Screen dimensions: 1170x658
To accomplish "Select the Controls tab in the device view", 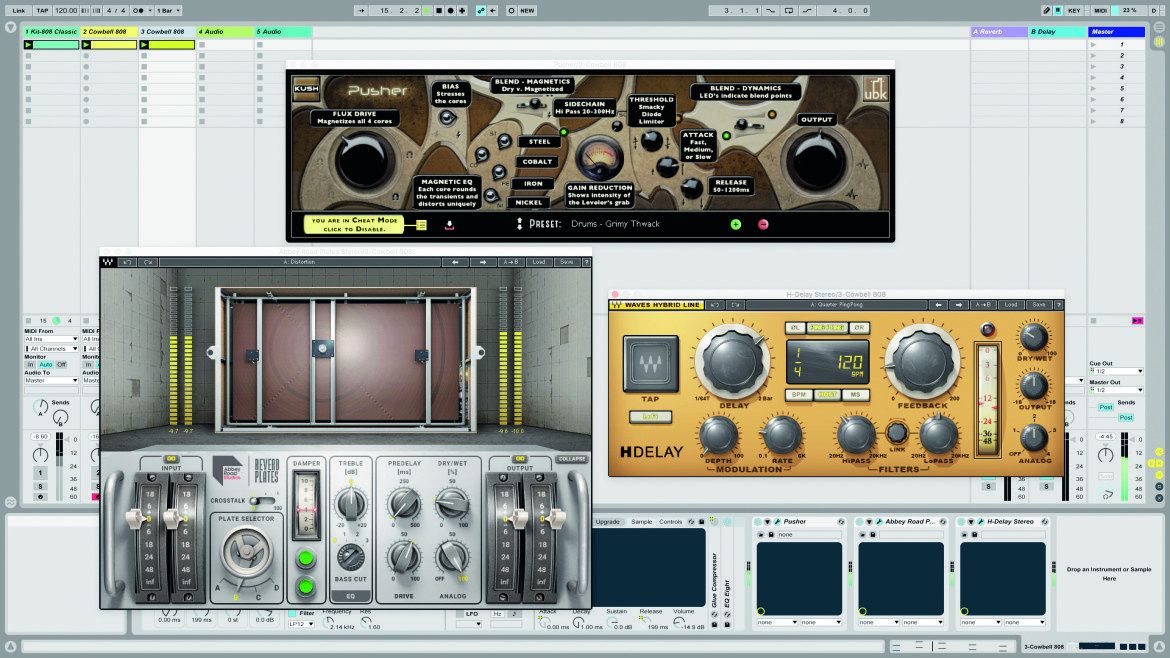I will click(670, 522).
